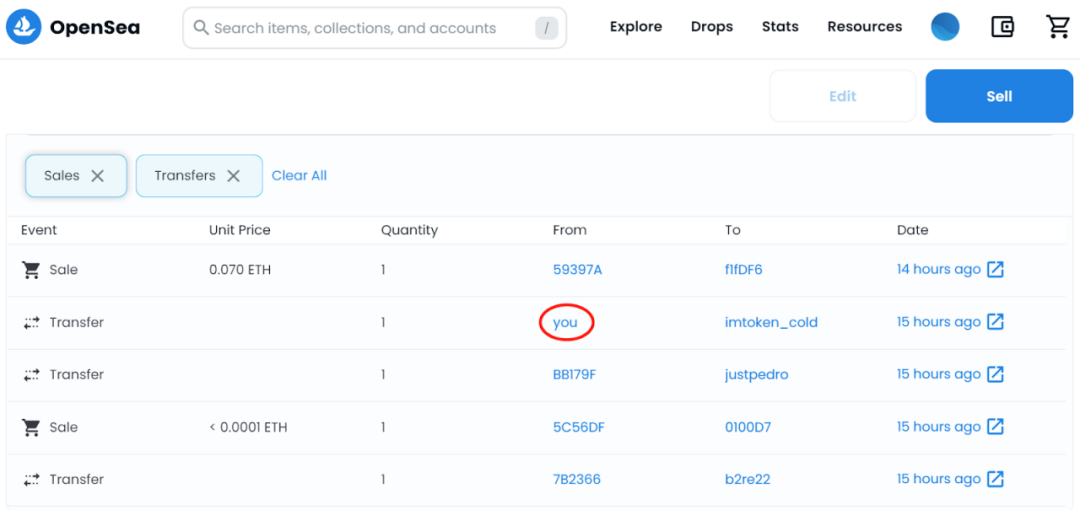Viewport: 1080px width, 510px height.
Task: Open the circled "you" sender link
Action: point(565,322)
